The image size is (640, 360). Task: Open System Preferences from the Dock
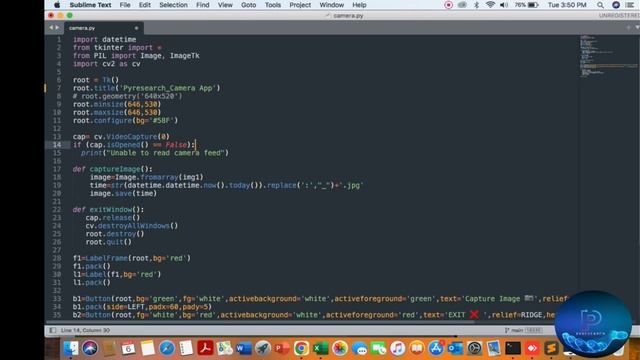474,348
